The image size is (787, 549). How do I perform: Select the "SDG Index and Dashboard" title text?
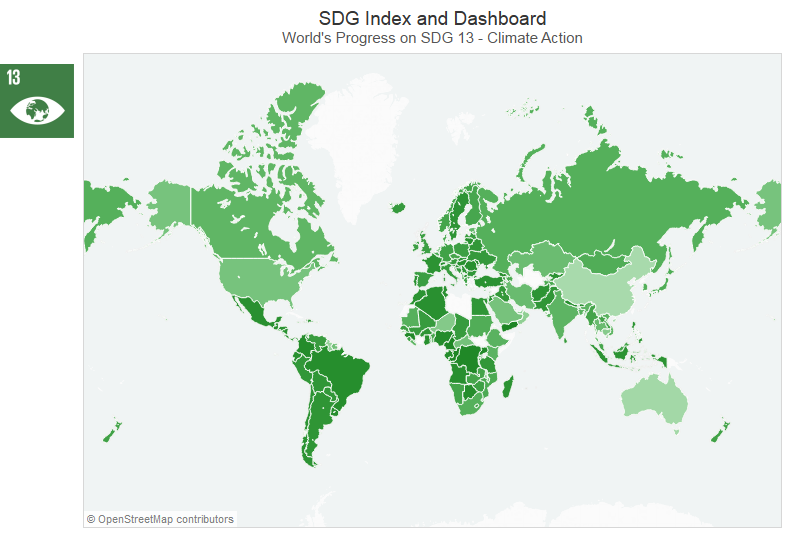tap(432, 19)
